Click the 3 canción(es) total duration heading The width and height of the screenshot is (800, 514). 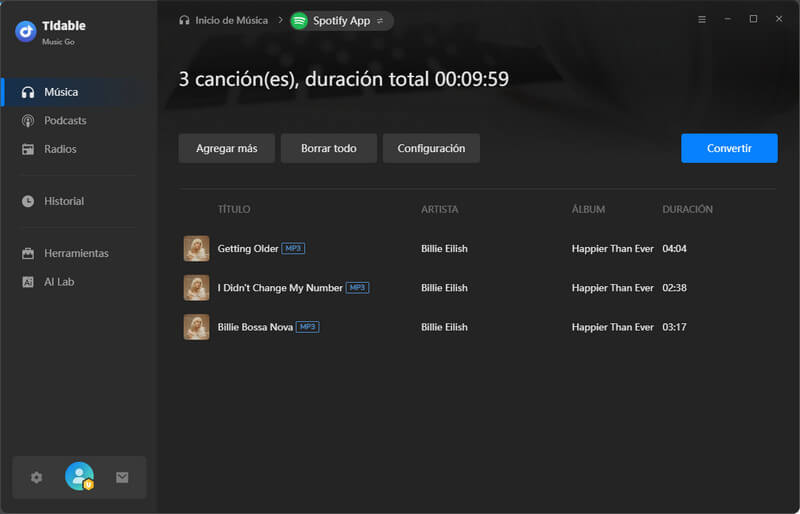(343, 80)
